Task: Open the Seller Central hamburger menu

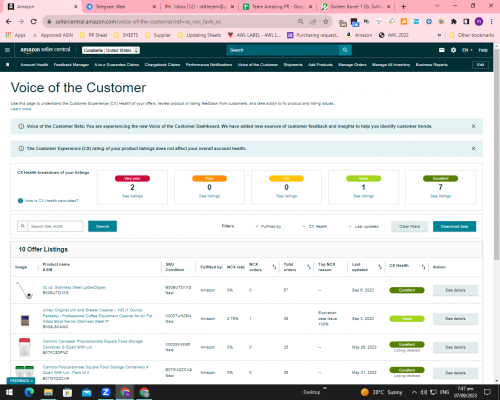Action: click(x=7, y=50)
